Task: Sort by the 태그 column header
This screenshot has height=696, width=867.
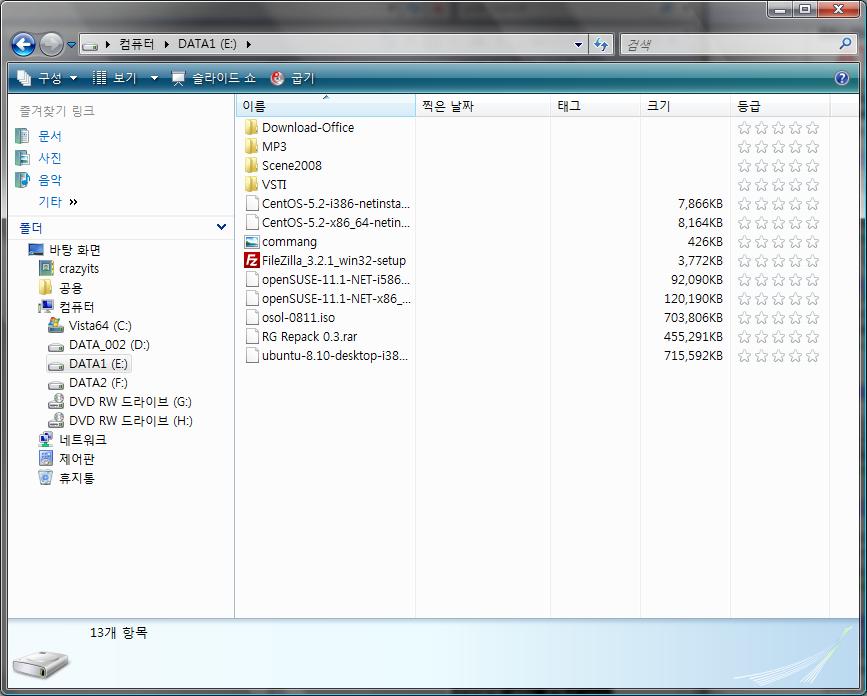Action: (x=595, y=106)
